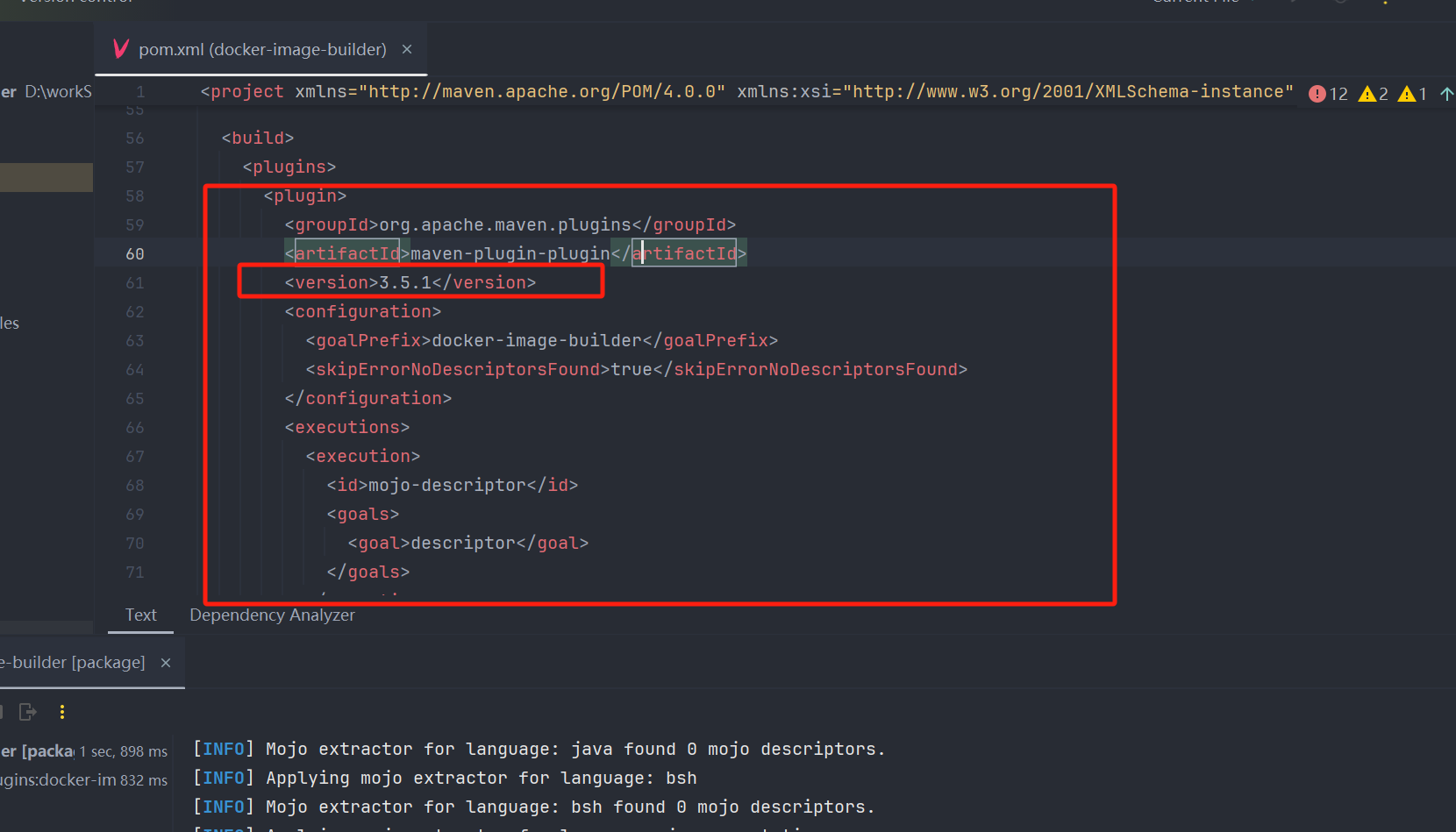Switch to the Dependency Analyzer tab
Screen dimensions: 1456x832
pos(272,615)
